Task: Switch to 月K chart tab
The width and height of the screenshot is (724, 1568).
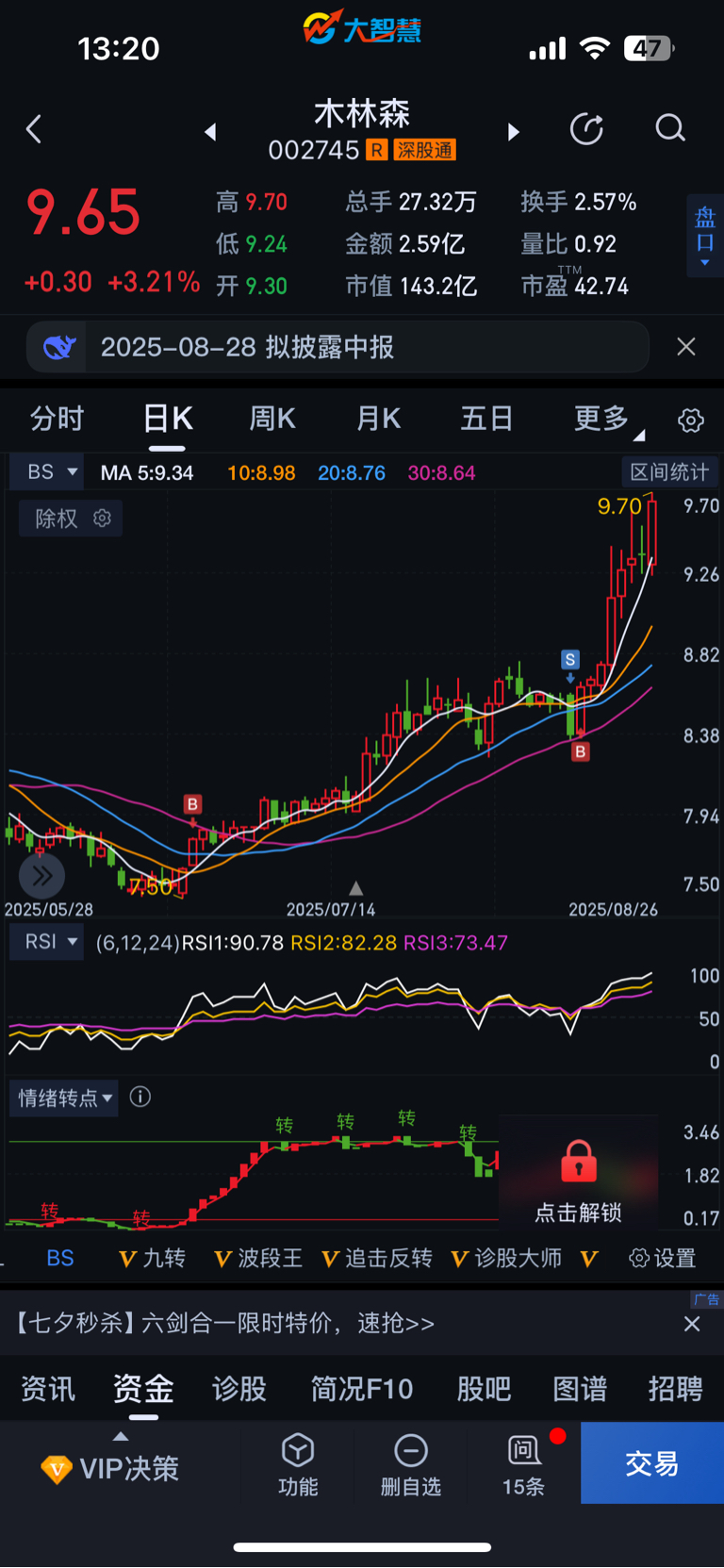Action: [x=379, y=418]
